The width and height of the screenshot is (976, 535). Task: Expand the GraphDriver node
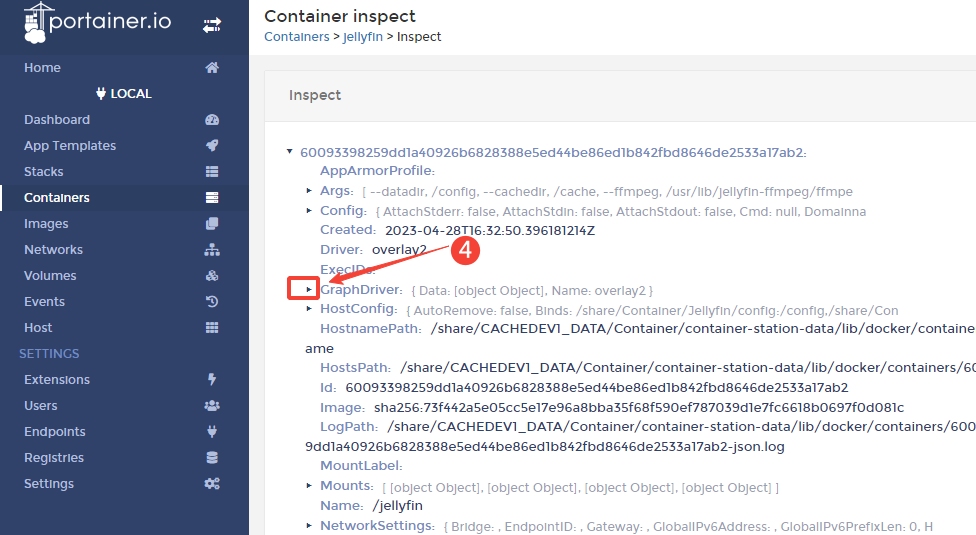[309, 289]
